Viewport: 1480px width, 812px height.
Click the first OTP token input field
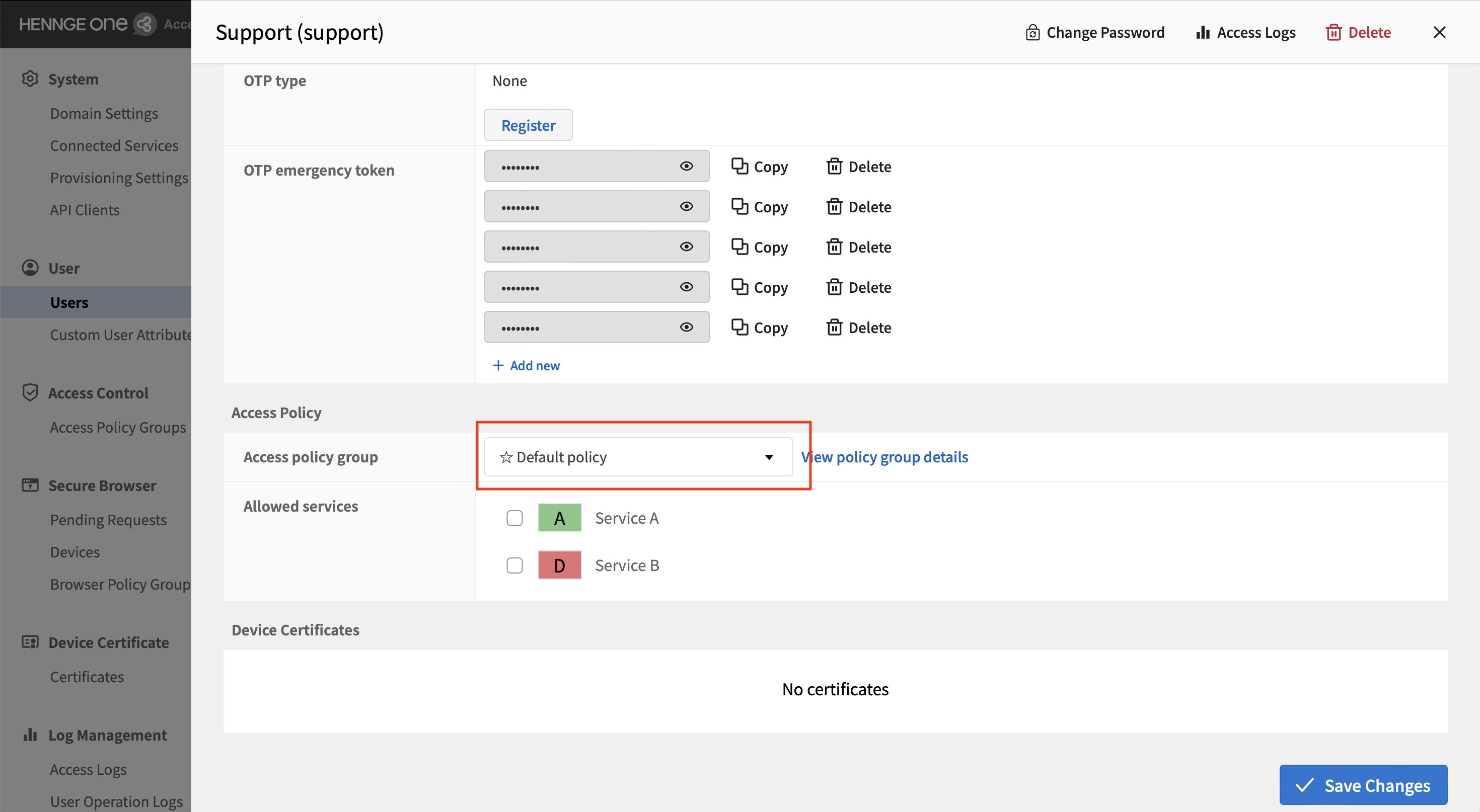point(597,166)
